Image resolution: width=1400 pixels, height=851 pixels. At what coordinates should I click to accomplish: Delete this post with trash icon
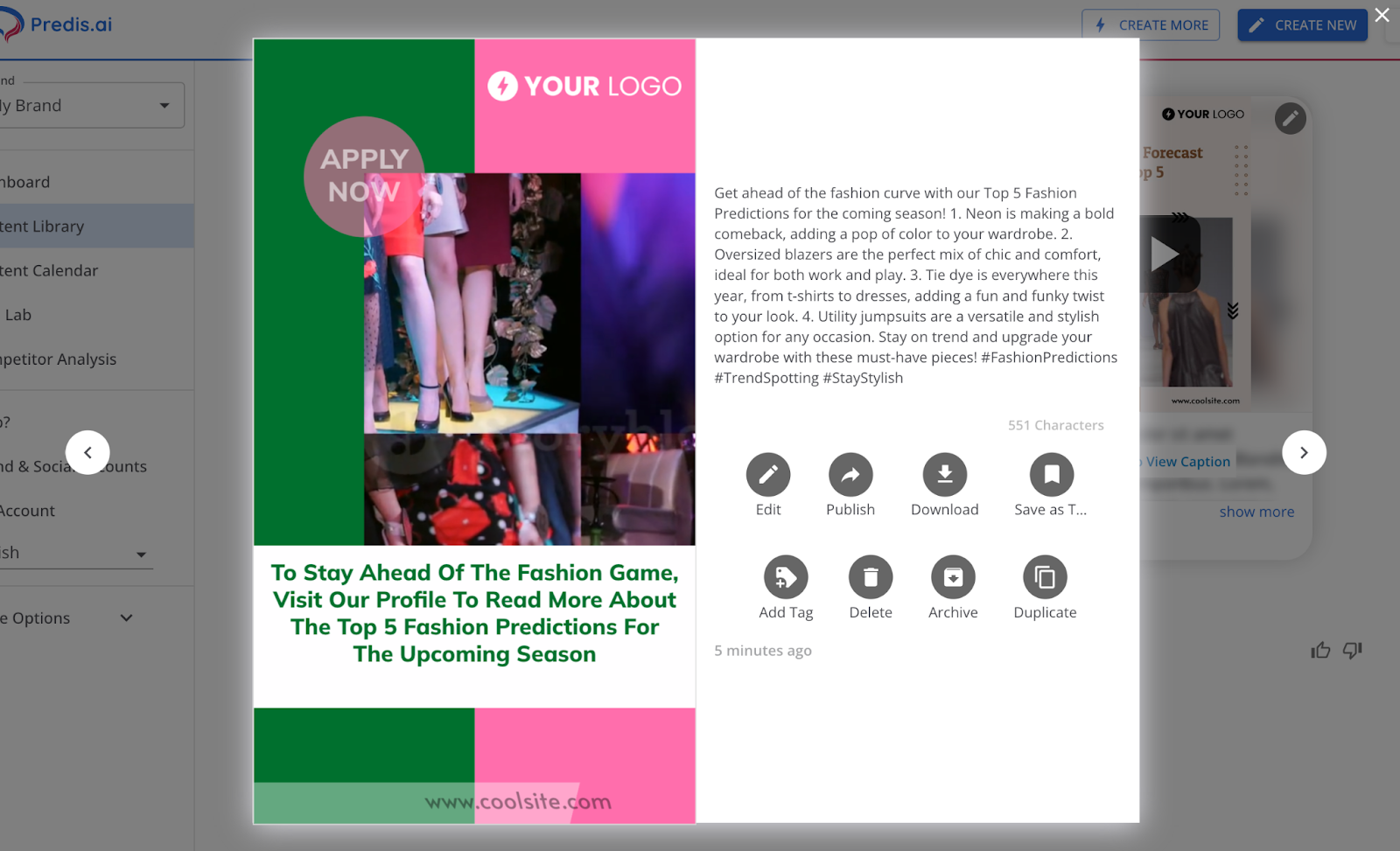click(870, 578)
